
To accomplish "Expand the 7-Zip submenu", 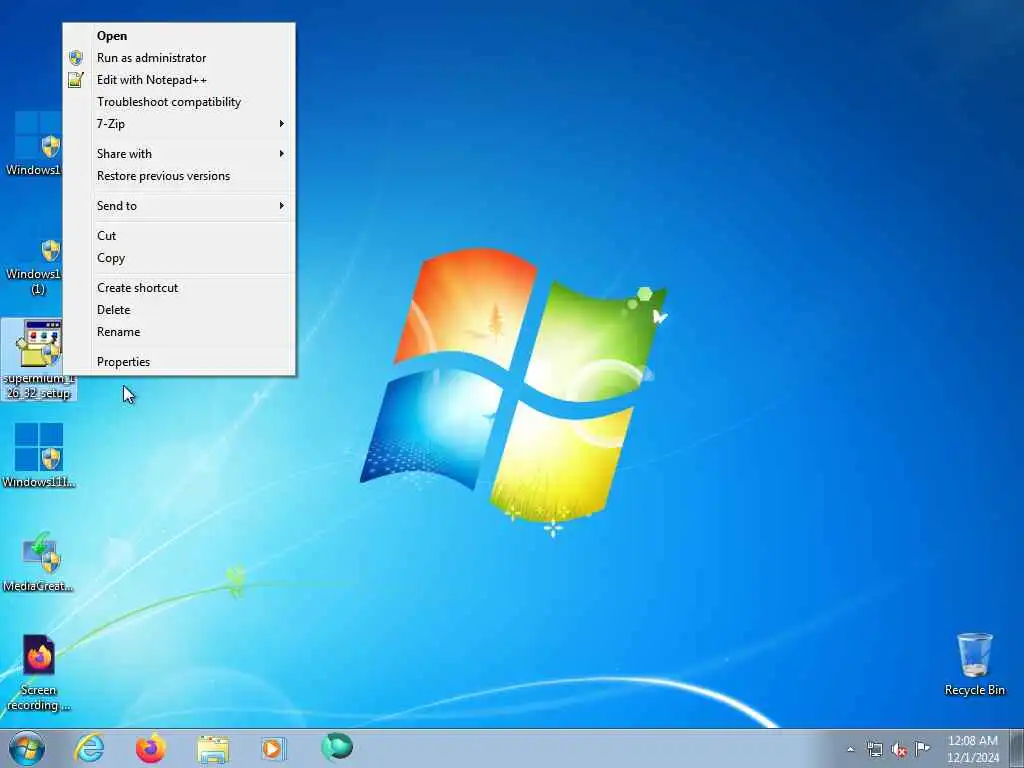I will click(x=179, y=123).
